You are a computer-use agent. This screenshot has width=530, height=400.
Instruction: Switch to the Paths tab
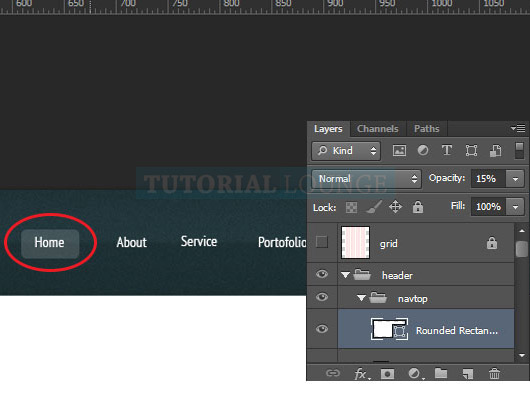(427, 129)
